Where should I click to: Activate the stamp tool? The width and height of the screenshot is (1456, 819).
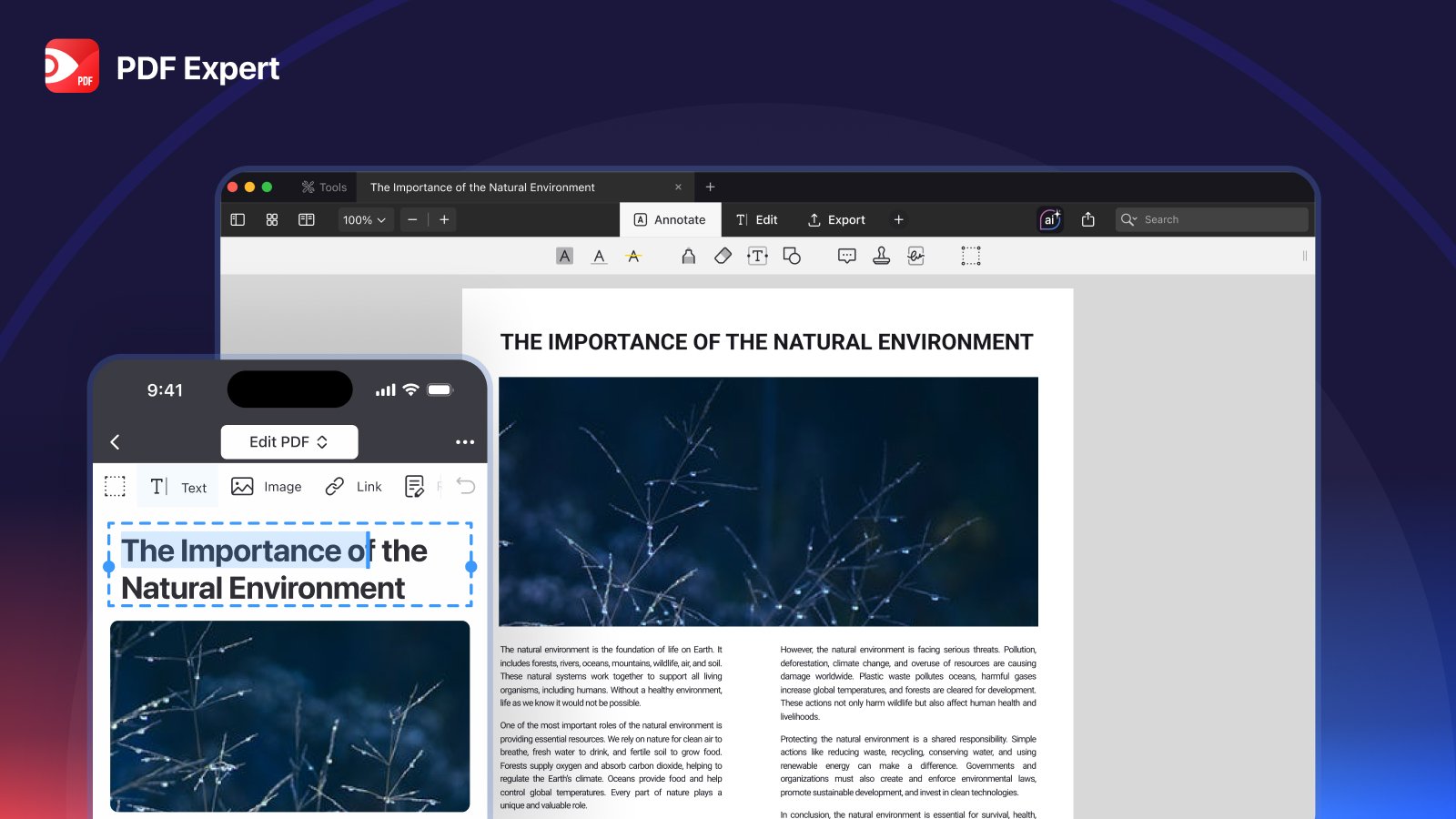point(881,257)
